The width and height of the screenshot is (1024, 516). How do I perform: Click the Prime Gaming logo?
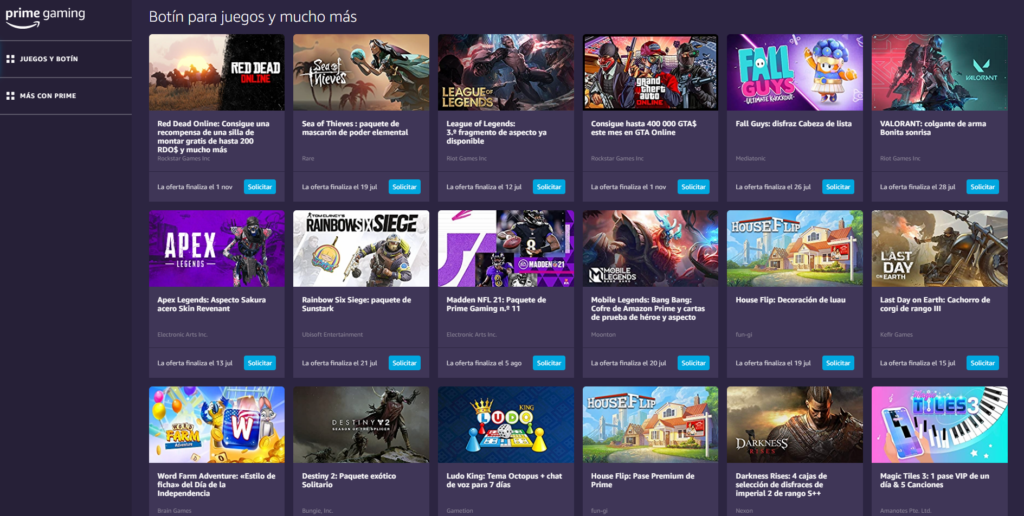tap(45, 18)
